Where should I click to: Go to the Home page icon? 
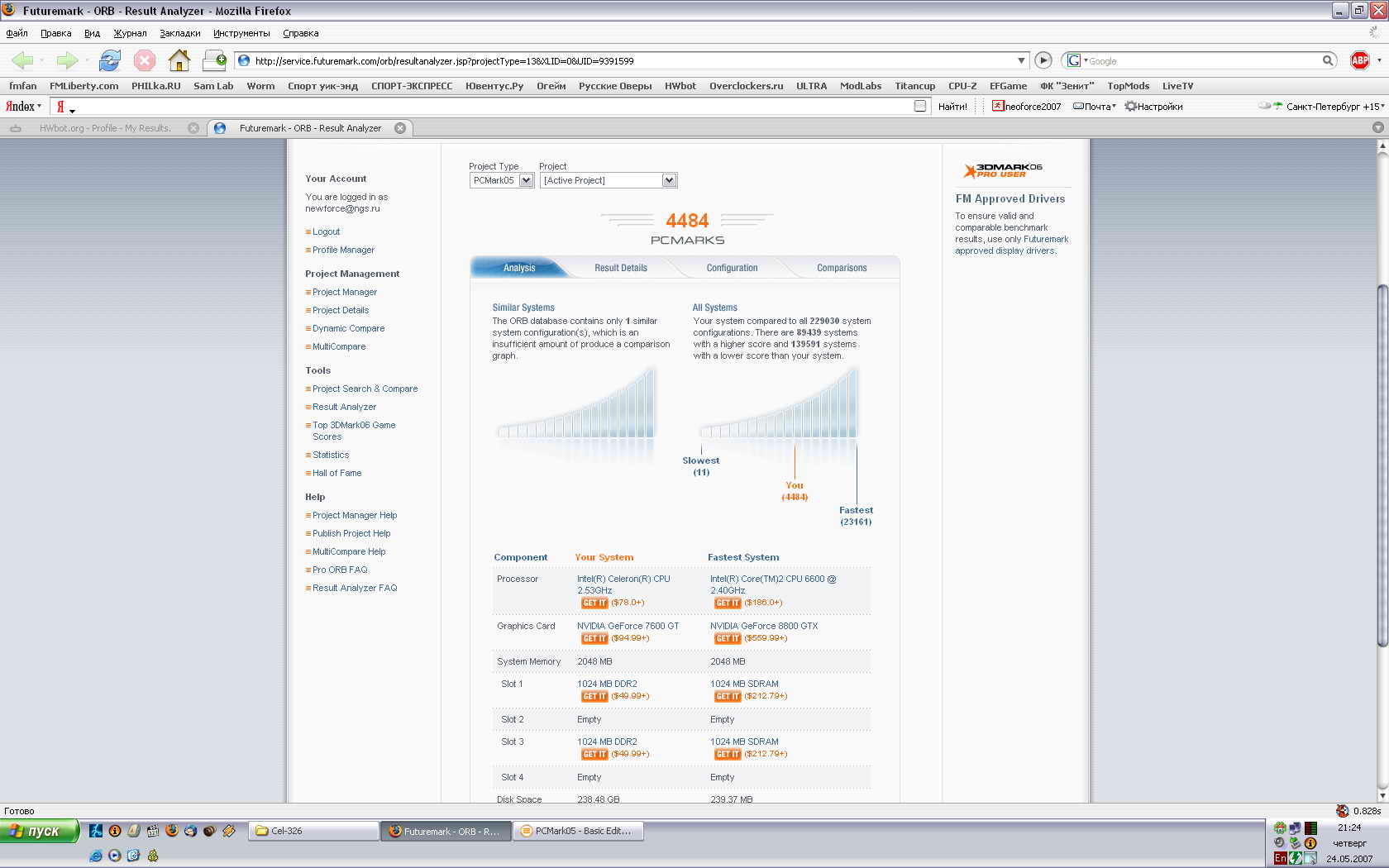(x=179, y=60)
